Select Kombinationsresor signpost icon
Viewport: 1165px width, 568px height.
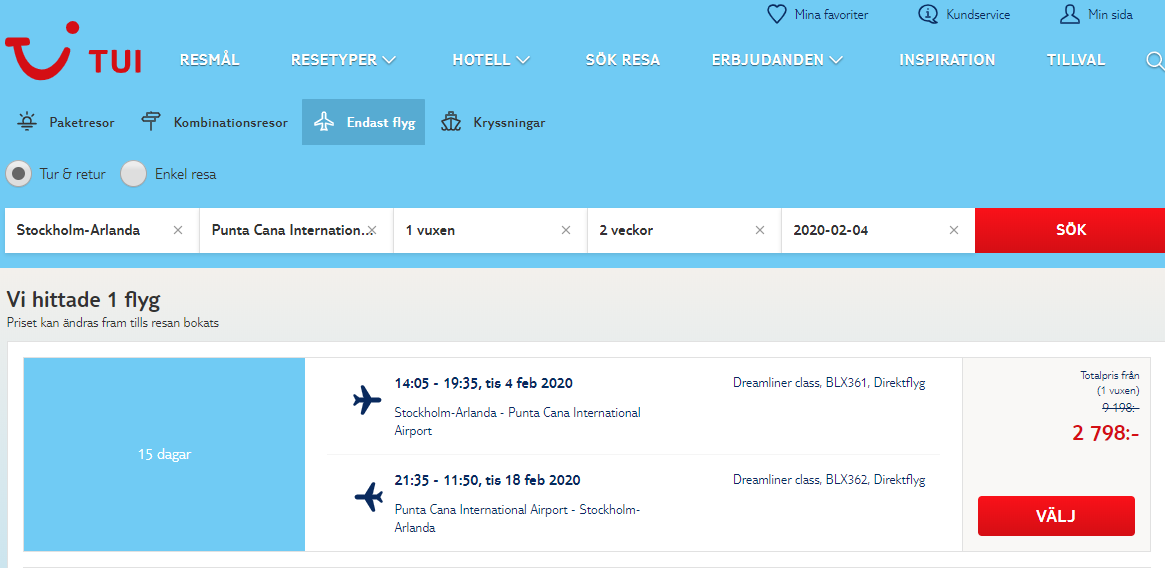point(151,122)
